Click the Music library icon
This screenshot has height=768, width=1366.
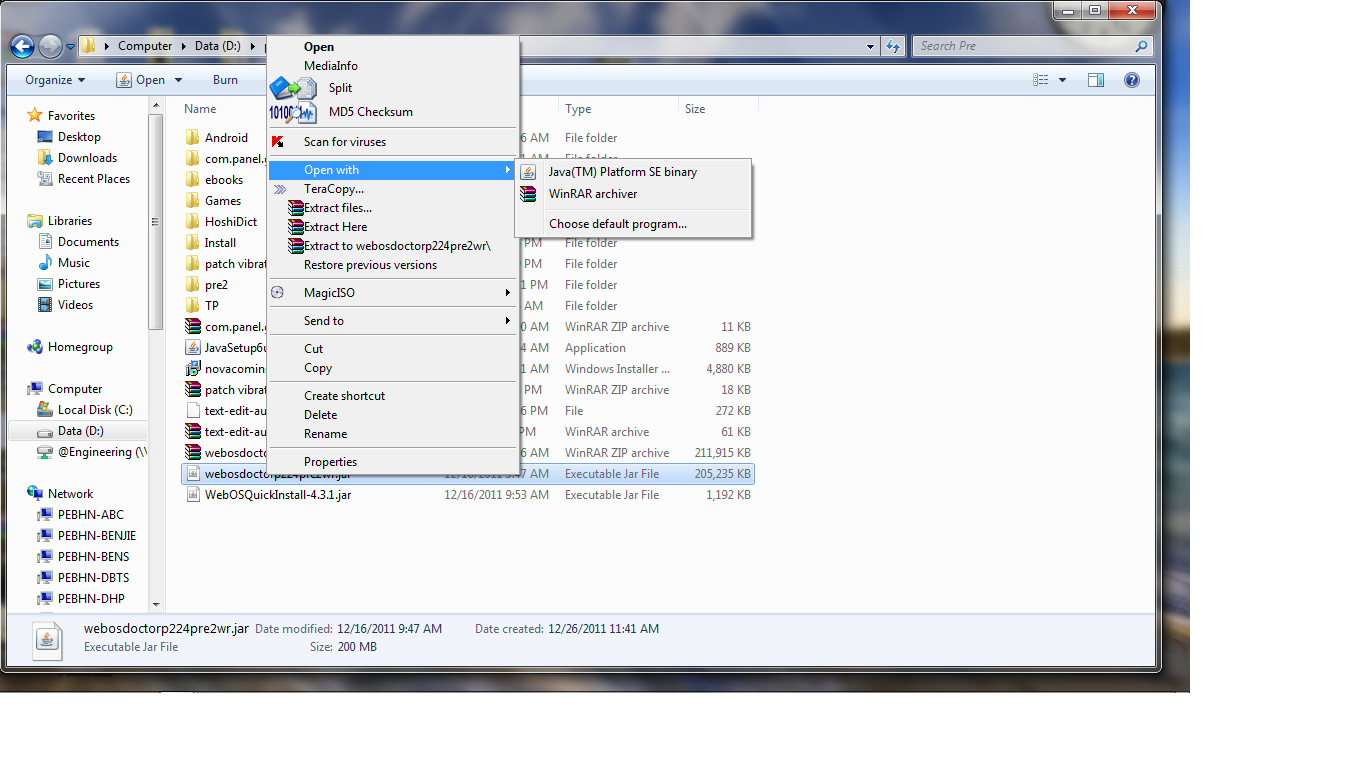pyautogui.click(x=44, y=263)
